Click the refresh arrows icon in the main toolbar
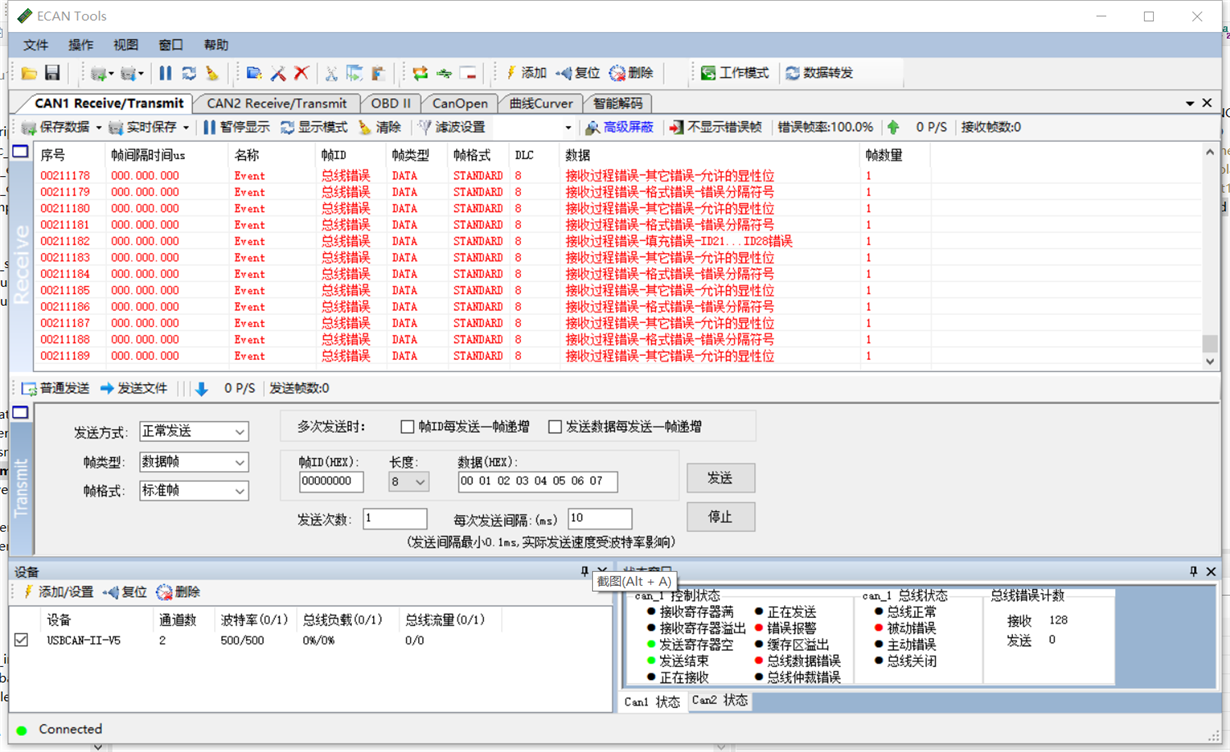The height and width of the screenshot is (752, 1230). click(x=188, y=73)
